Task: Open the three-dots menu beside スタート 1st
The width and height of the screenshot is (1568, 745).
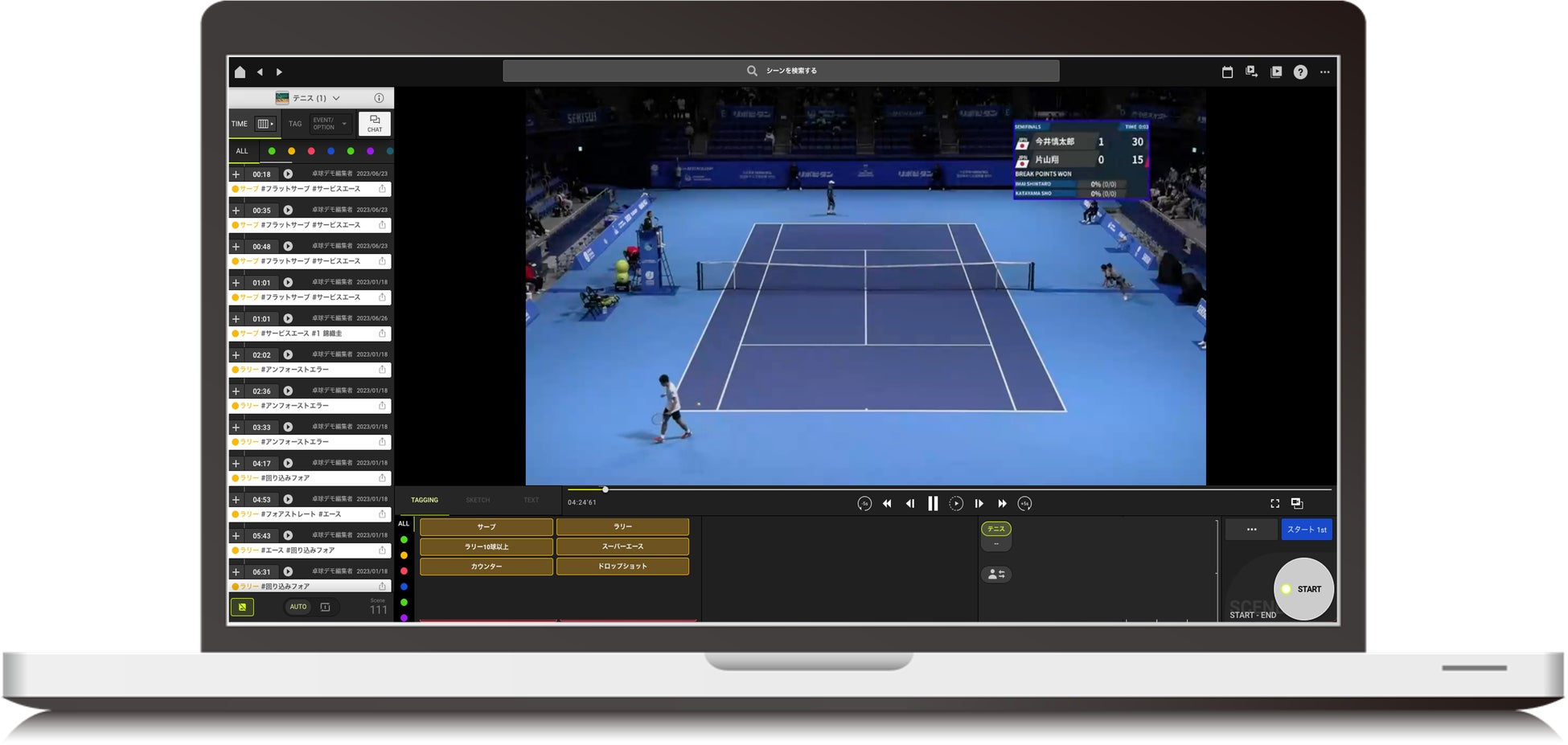Action: point(1252,530)
